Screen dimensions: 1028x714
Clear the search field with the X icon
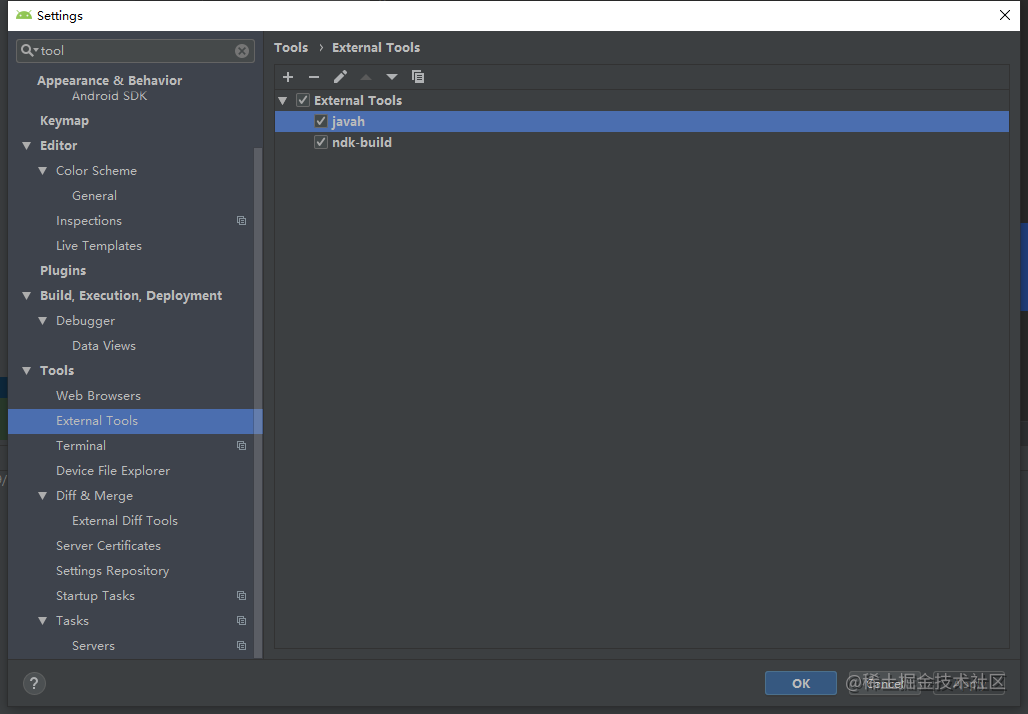point(242,50)
